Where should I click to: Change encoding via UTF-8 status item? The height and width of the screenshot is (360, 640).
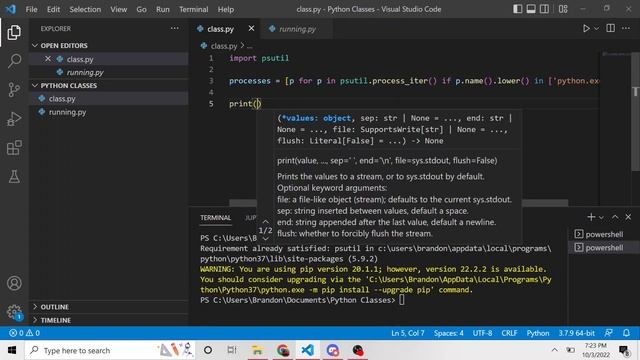482,333
